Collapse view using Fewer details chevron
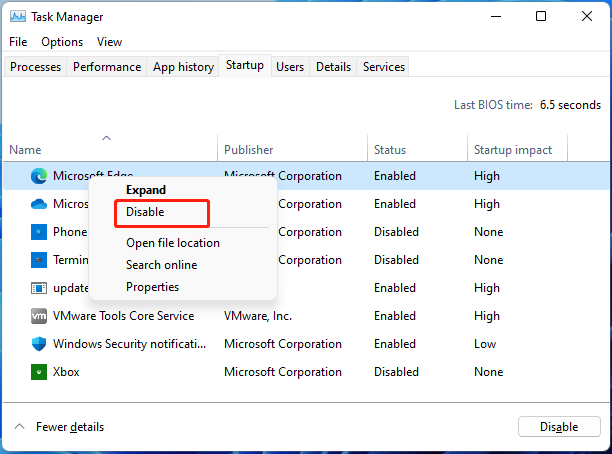This screenshot has height=454, width=612. click(x=20, y=426)
